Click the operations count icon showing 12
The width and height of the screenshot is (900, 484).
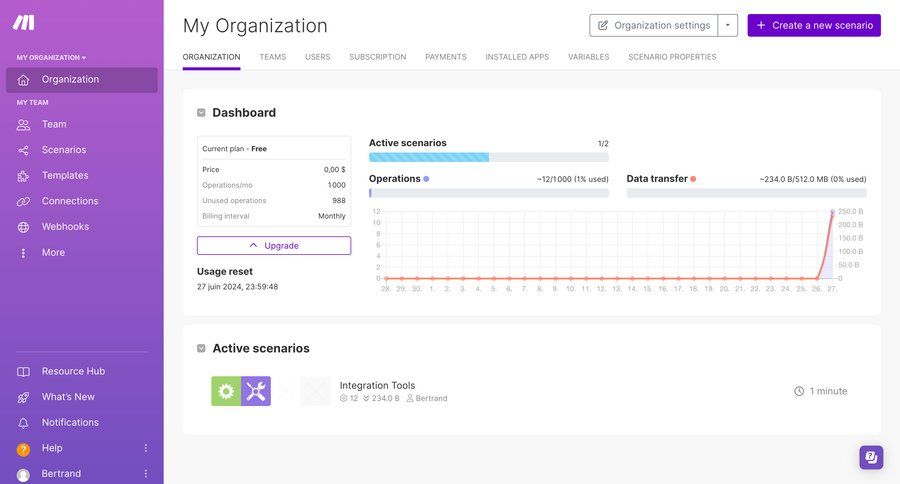click(x=343, y=398)
